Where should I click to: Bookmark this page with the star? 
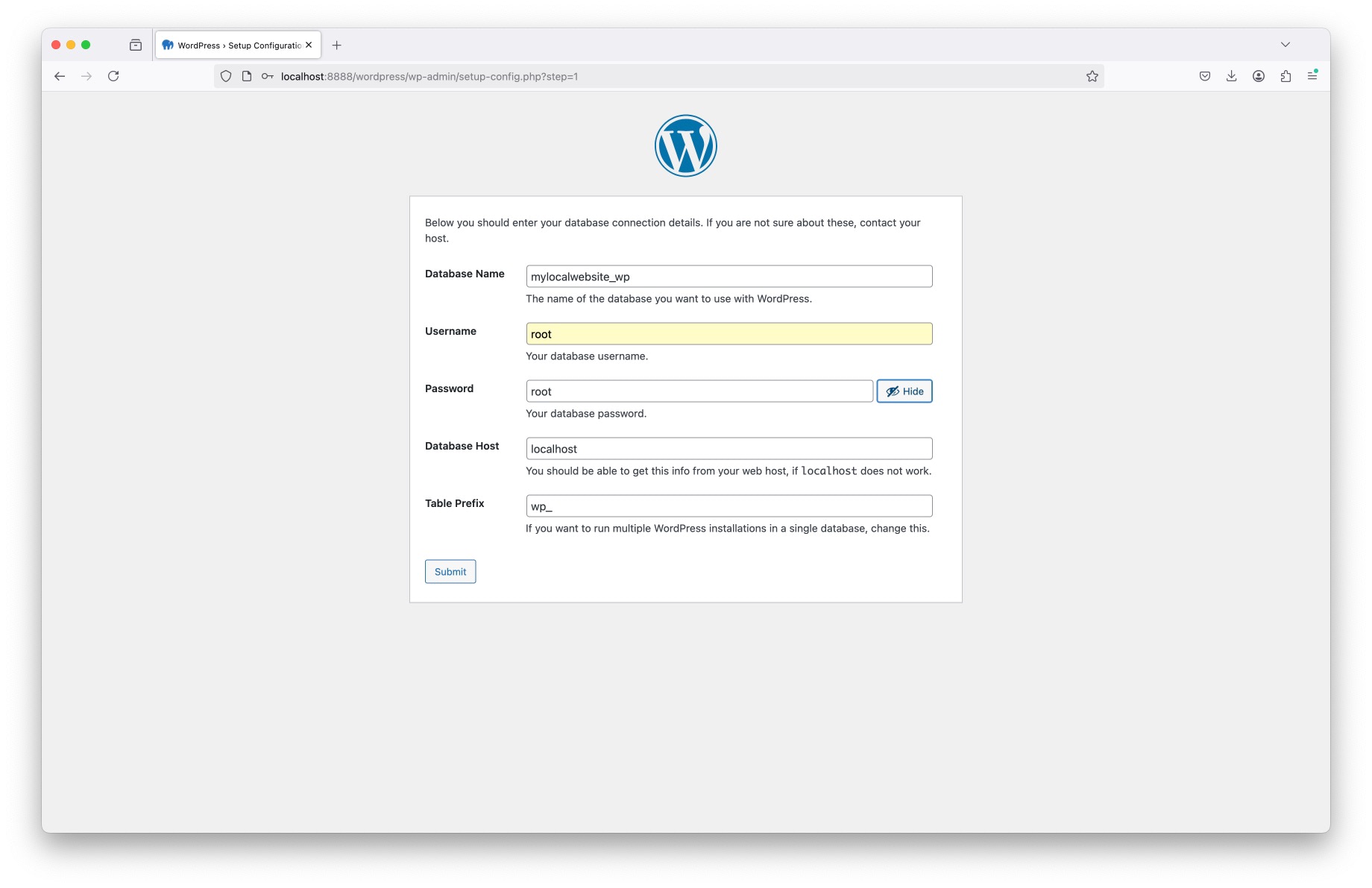pos(1092,76)
